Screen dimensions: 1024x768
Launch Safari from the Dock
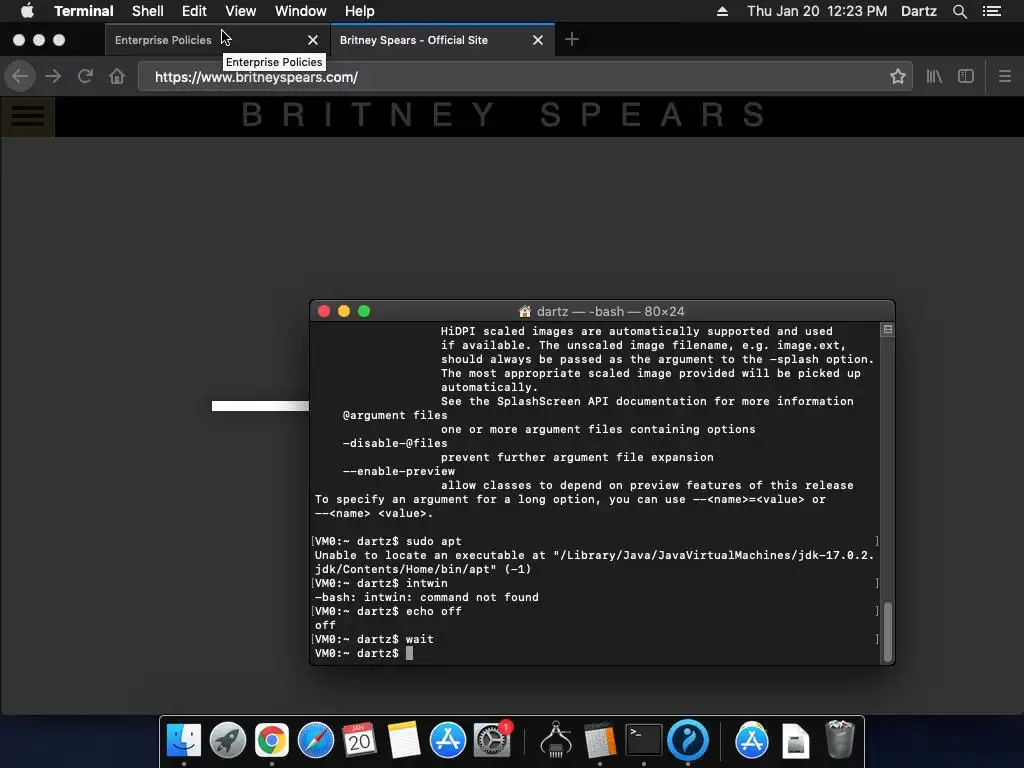click(315, 741)
